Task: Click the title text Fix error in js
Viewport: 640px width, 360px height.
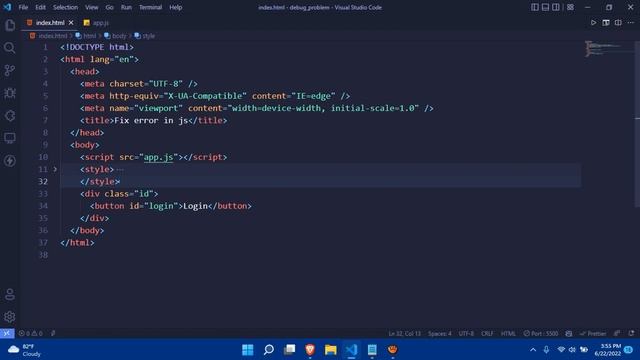Action: (x=151, y=120)
